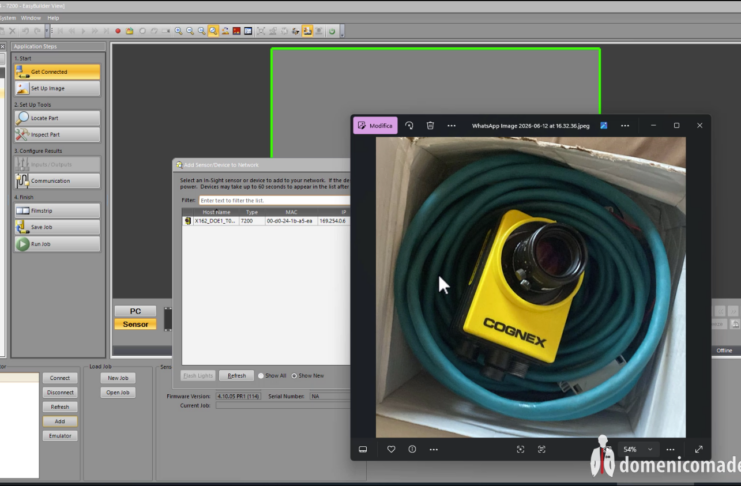This screenshot has width=741, height=486.
Task: Click the Add button
Action: (60, 421)
